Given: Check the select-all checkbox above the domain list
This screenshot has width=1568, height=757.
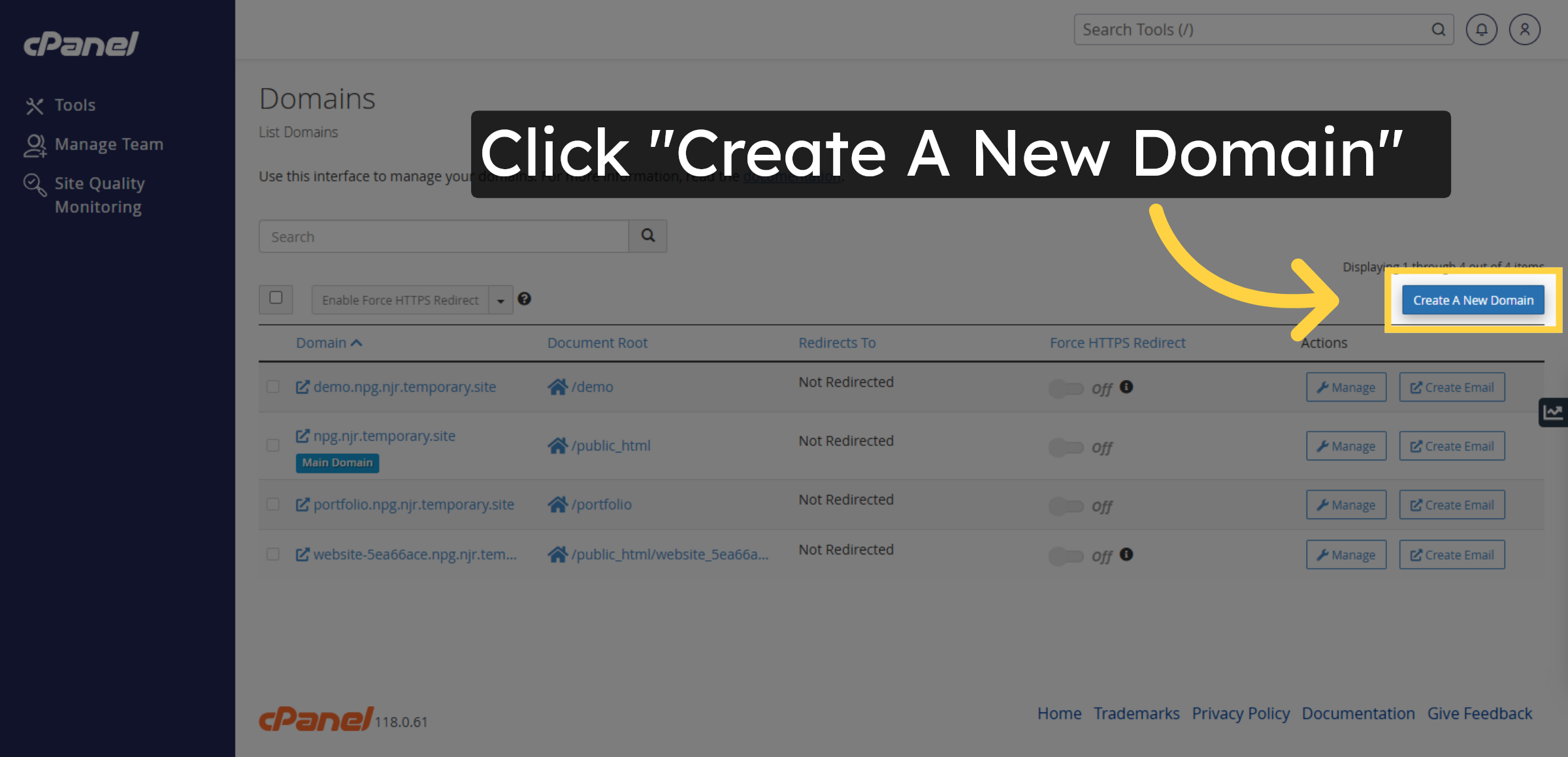Looking at the screenshot, I should point(276,299).
